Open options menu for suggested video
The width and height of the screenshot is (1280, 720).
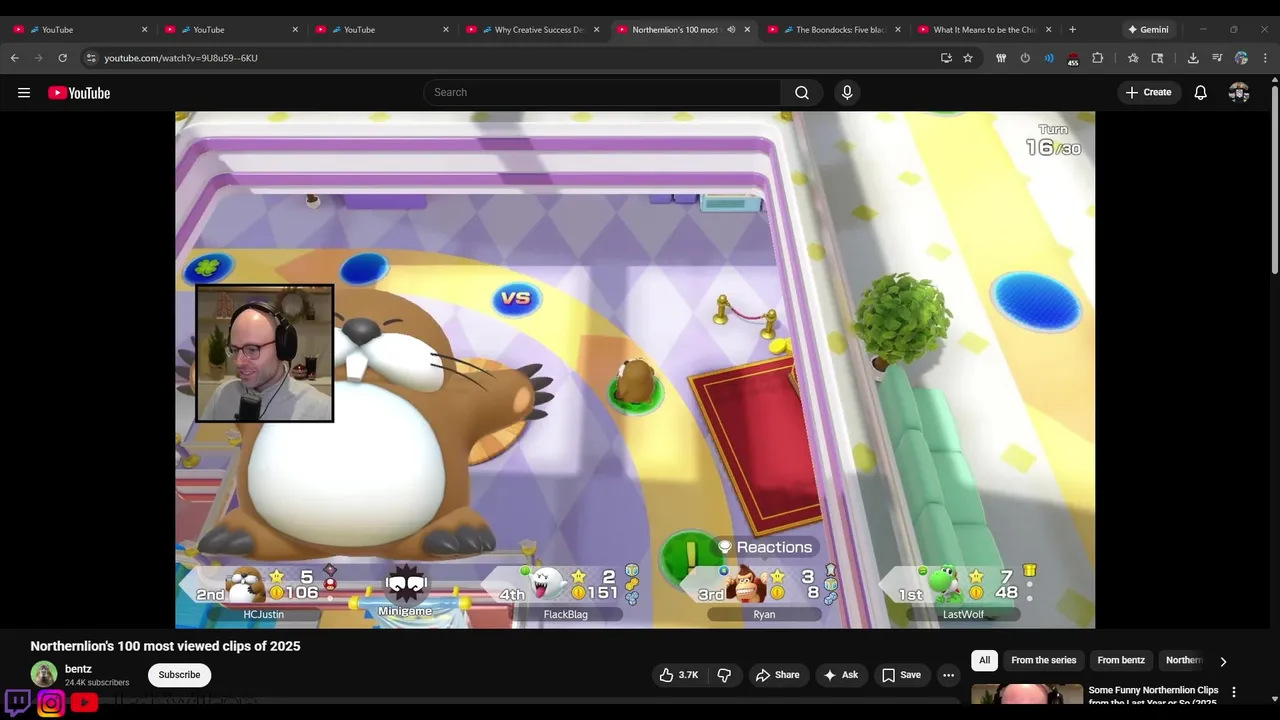pyautogui.click(x=1234, y=692)
